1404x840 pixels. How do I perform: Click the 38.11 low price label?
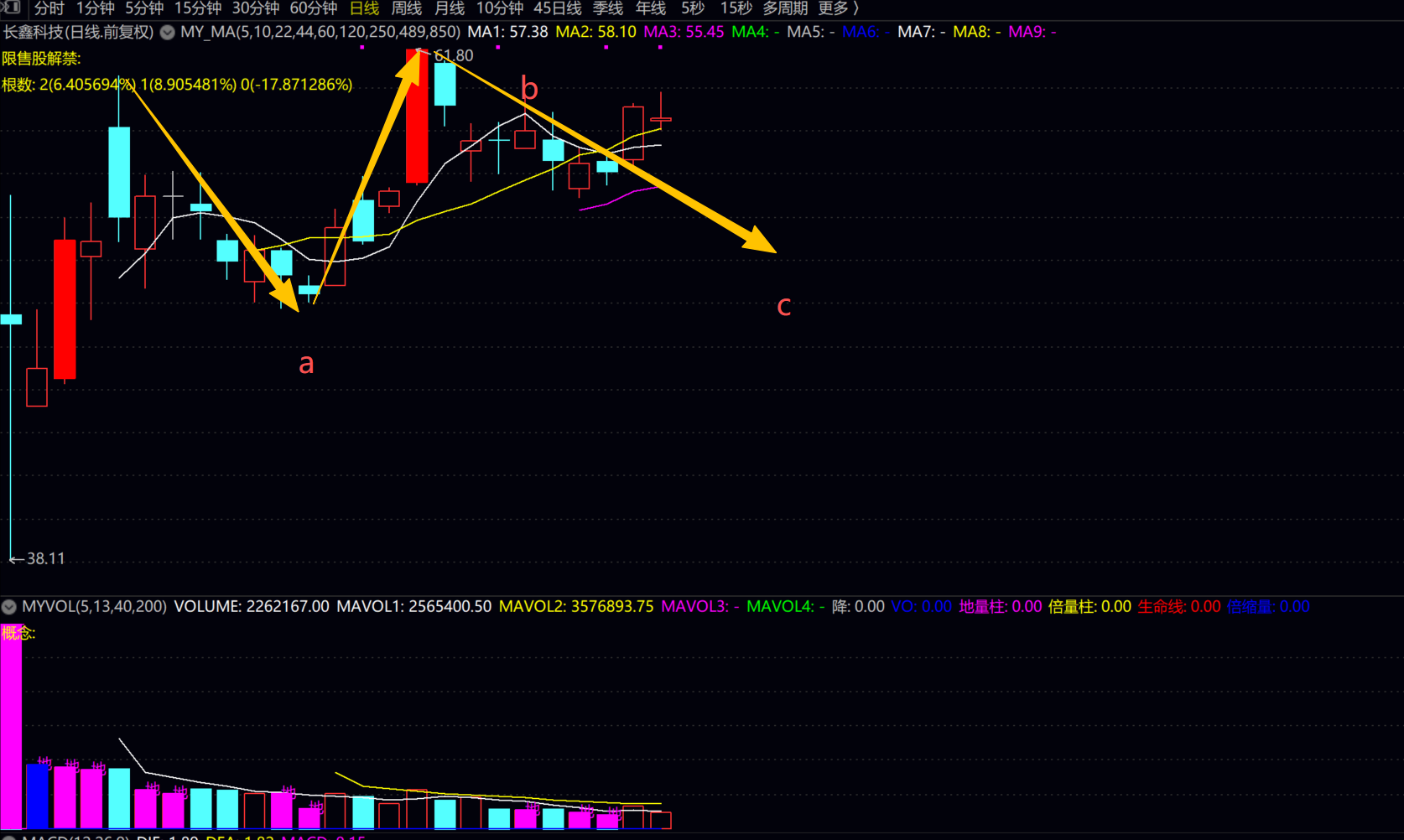coord(45,558)
